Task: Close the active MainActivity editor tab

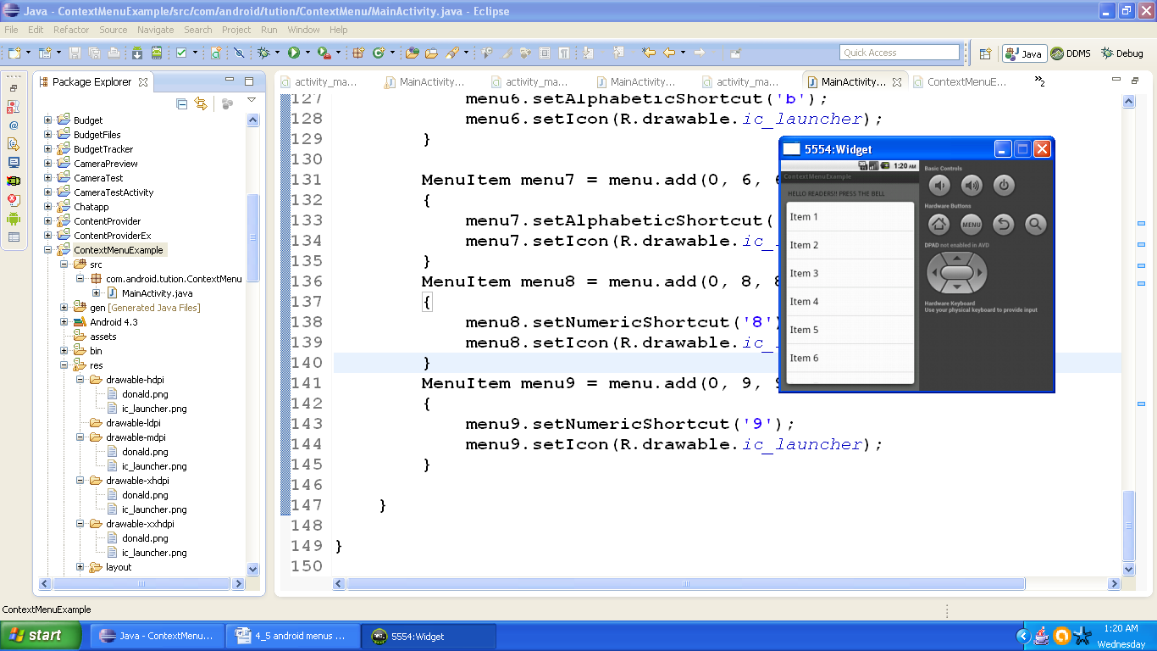Action: [x=897, y=82]
